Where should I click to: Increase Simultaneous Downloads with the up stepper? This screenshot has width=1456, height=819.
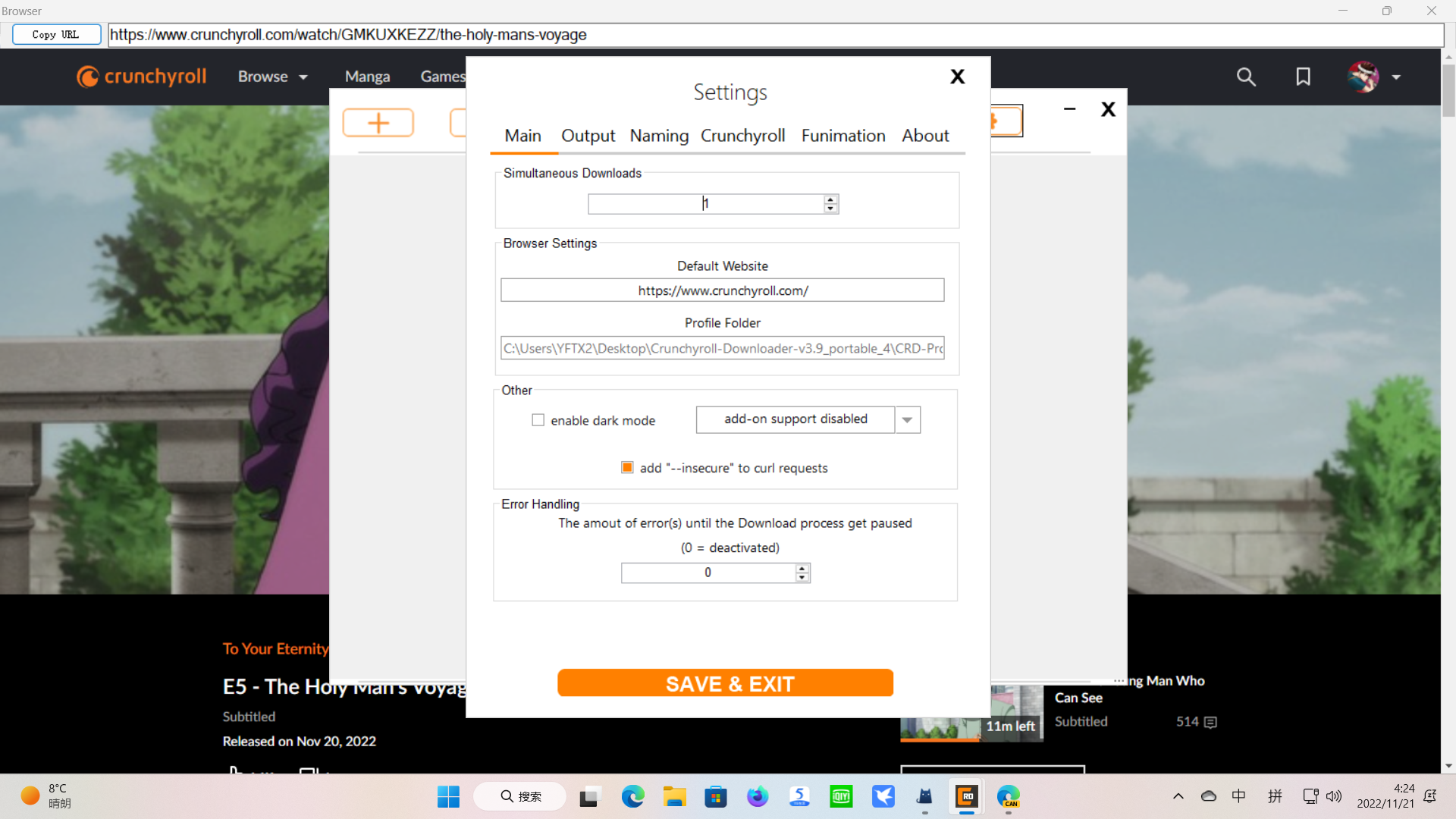pyautogui.click(x=830, y=199)
